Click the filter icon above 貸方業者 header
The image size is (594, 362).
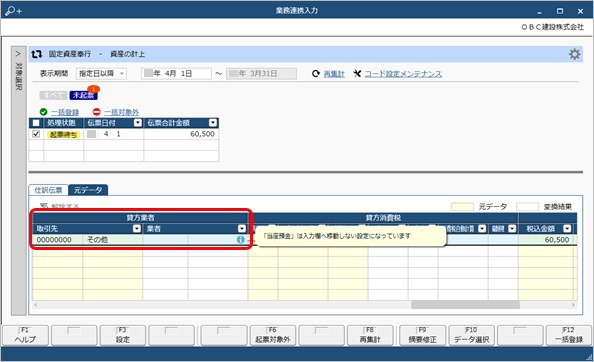pyautogui.click(x=44, y=206)
